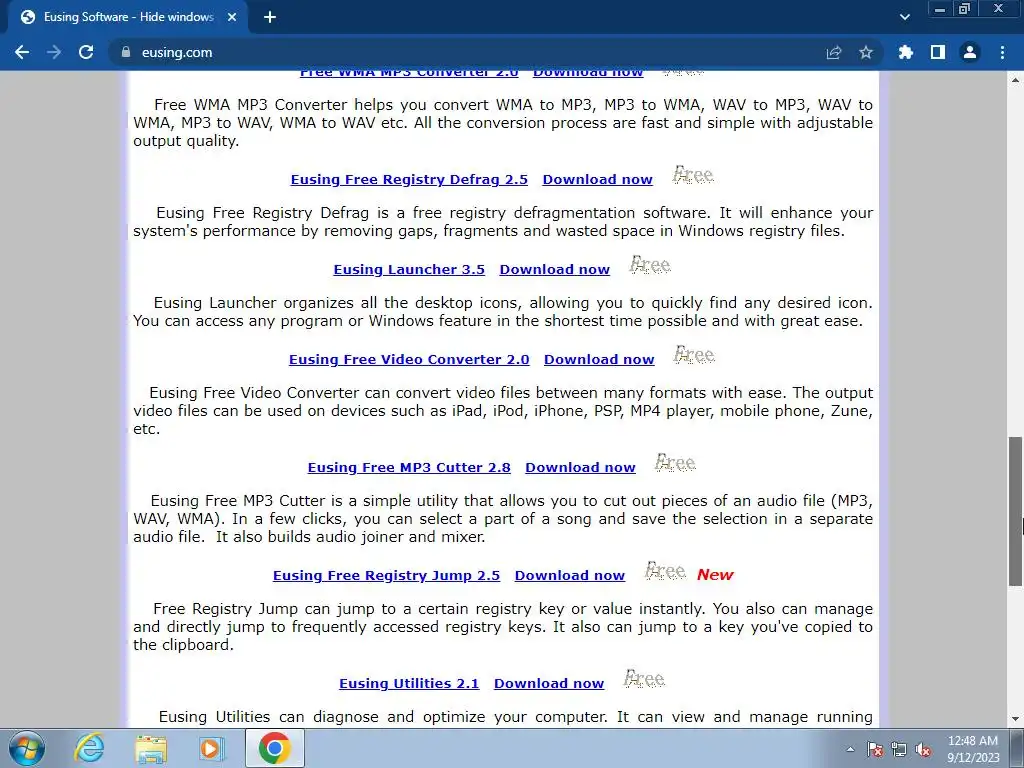Download now for Registry Jump

569,575
